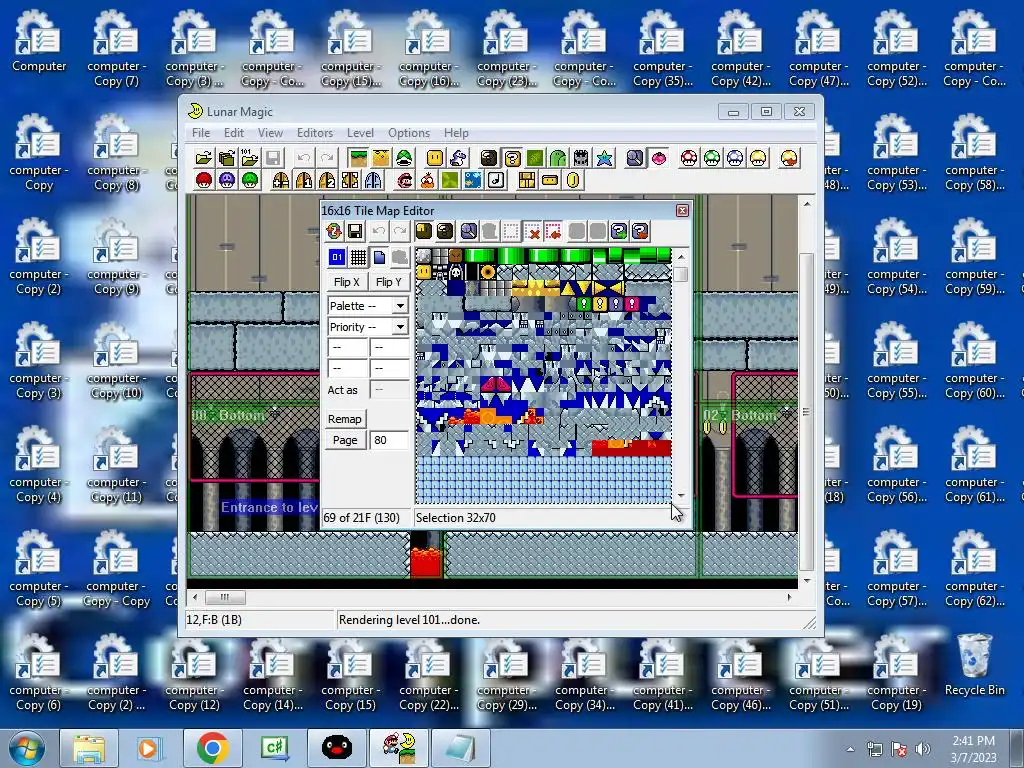Click the pink berry icon in main toolbar
Screen dimensions: 1024x768
659,158
